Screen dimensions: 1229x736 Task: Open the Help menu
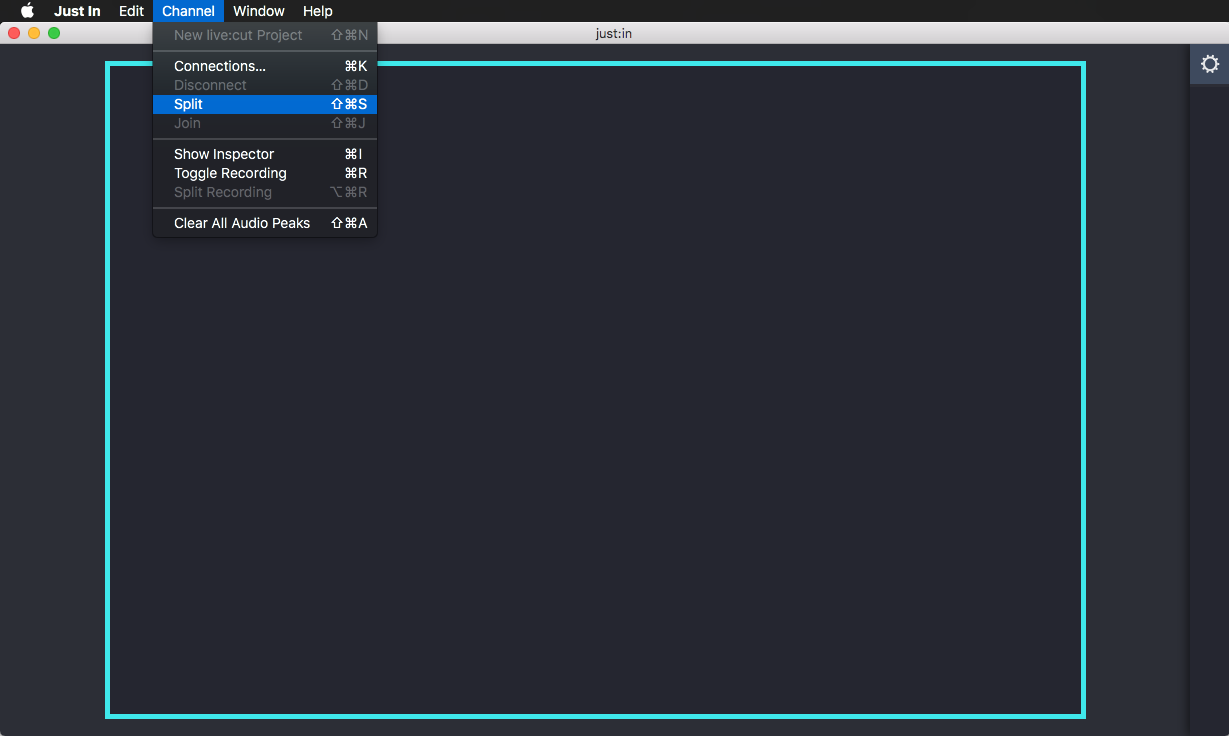(x=317, y=11)
